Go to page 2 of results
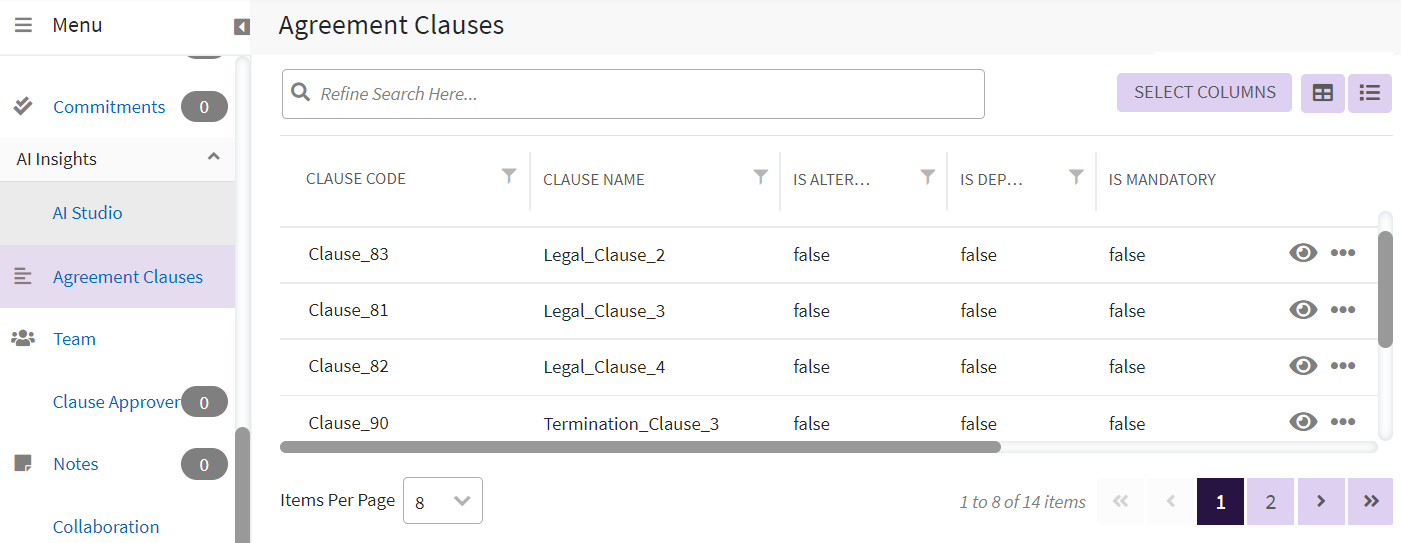 pyautogui.click(x=1270, y=502)
